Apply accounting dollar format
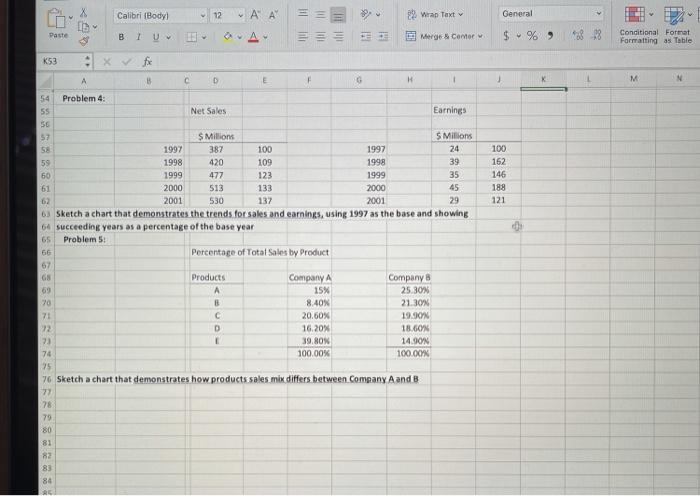This screenshot has width=700, height=496. (506, 35)
